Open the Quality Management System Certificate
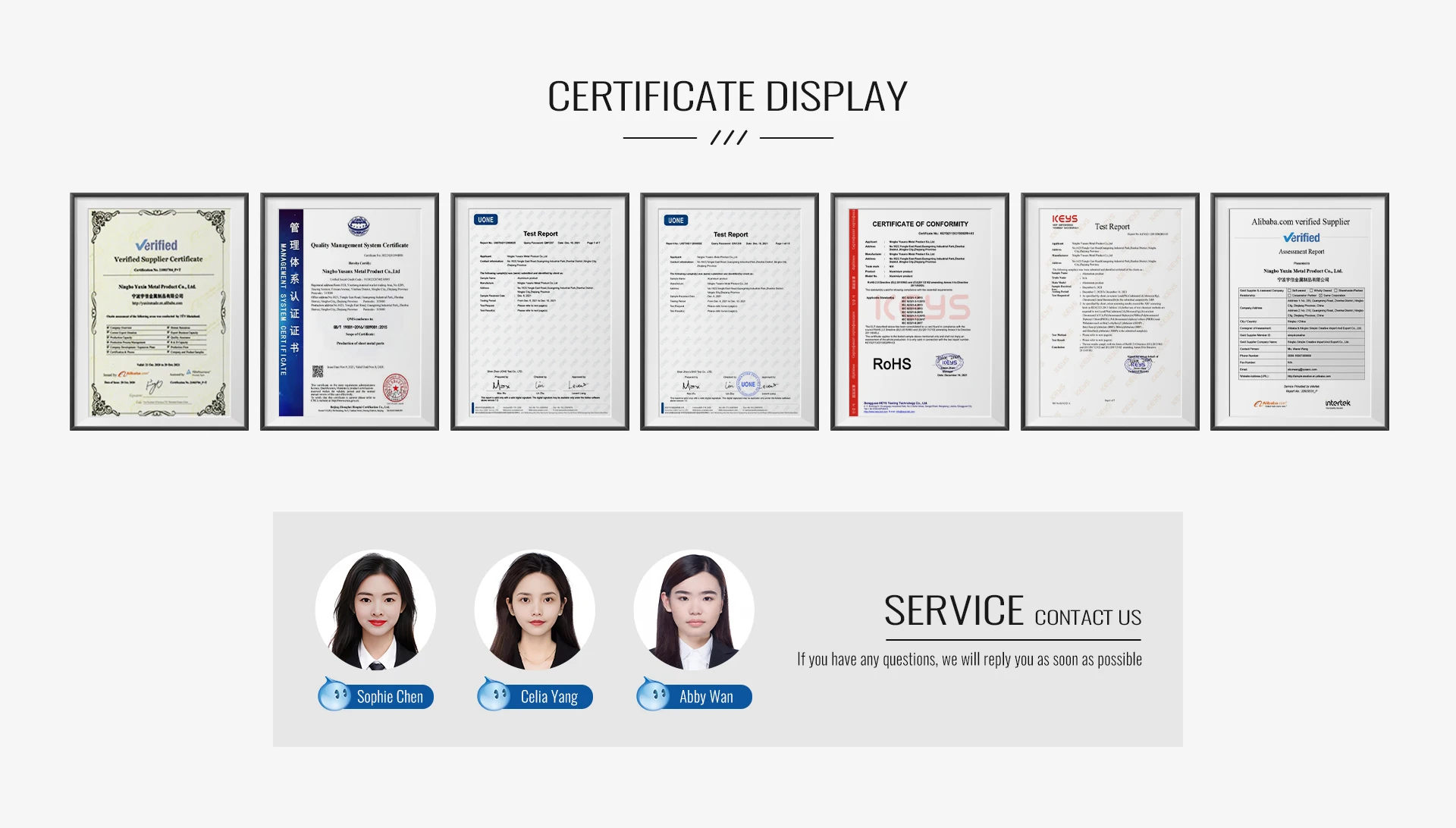Screen dimensions: 1456x828 350,312
